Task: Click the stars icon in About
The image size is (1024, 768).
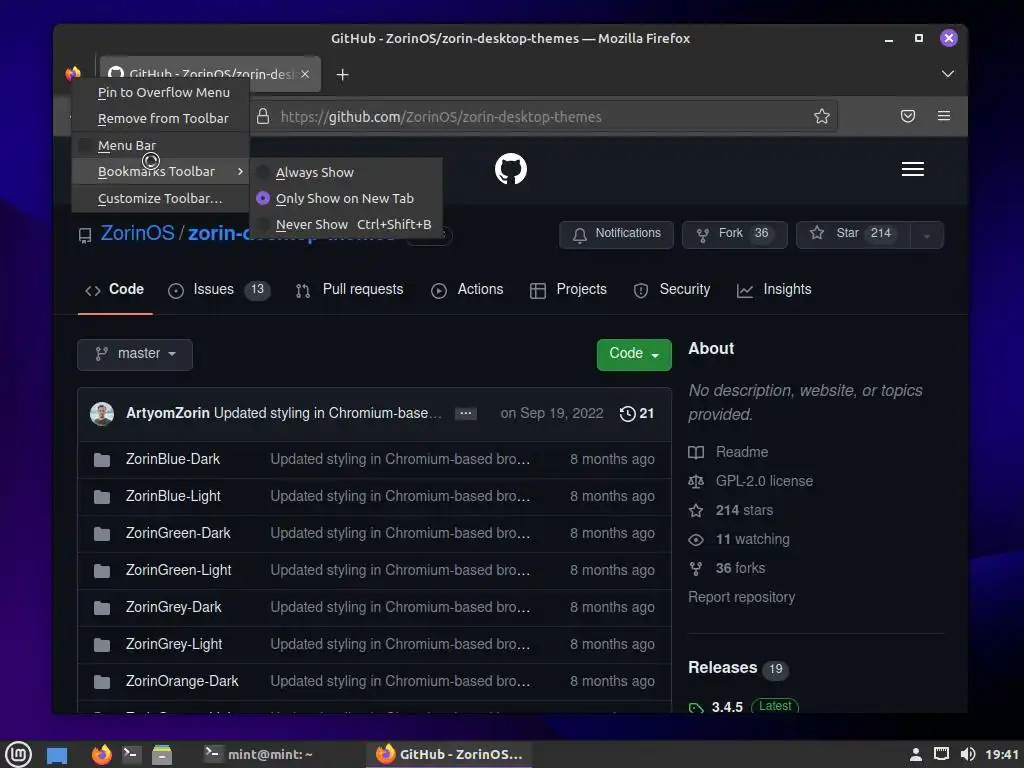Action: point(696,511)
